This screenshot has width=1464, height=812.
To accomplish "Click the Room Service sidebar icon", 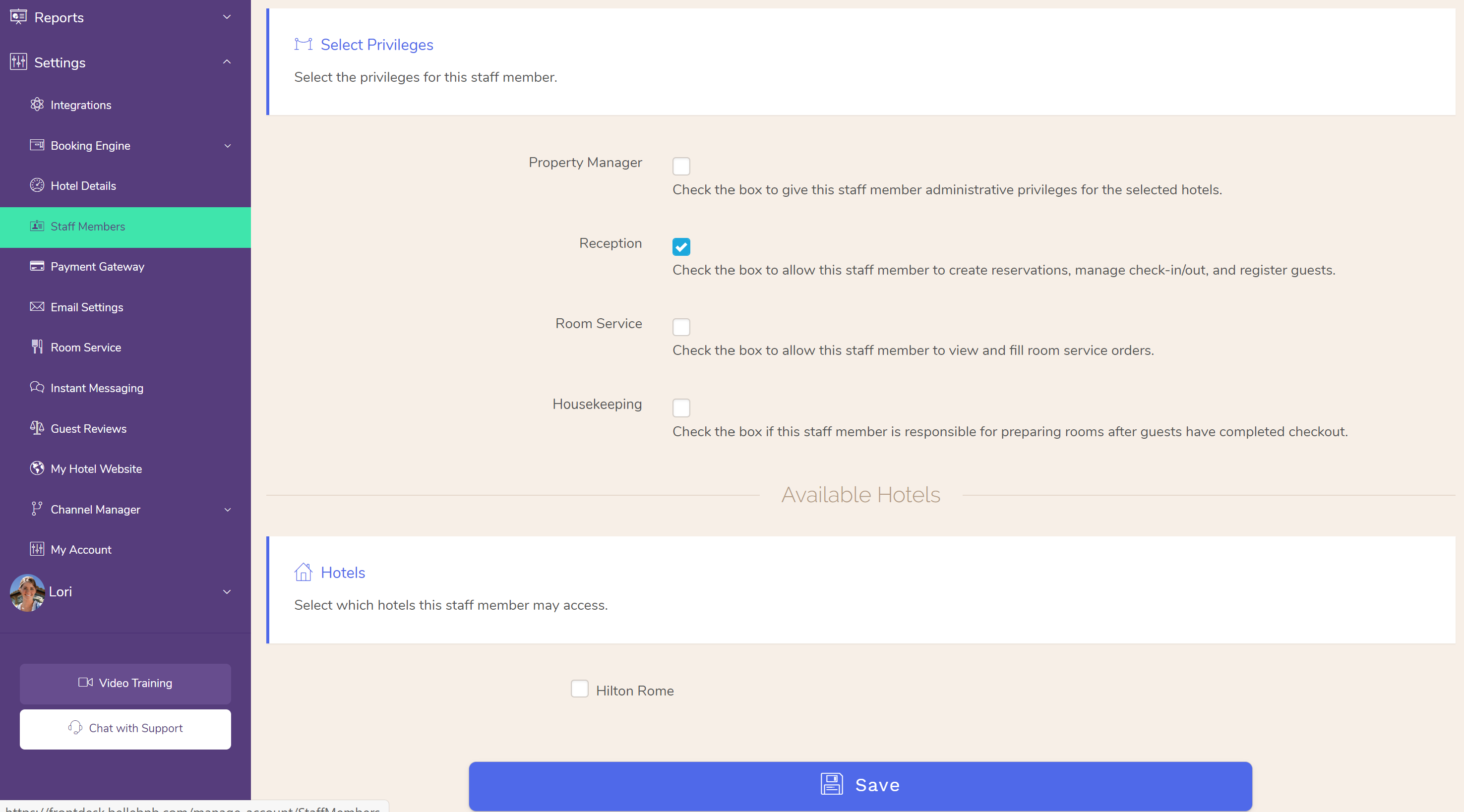I will 37,347.
